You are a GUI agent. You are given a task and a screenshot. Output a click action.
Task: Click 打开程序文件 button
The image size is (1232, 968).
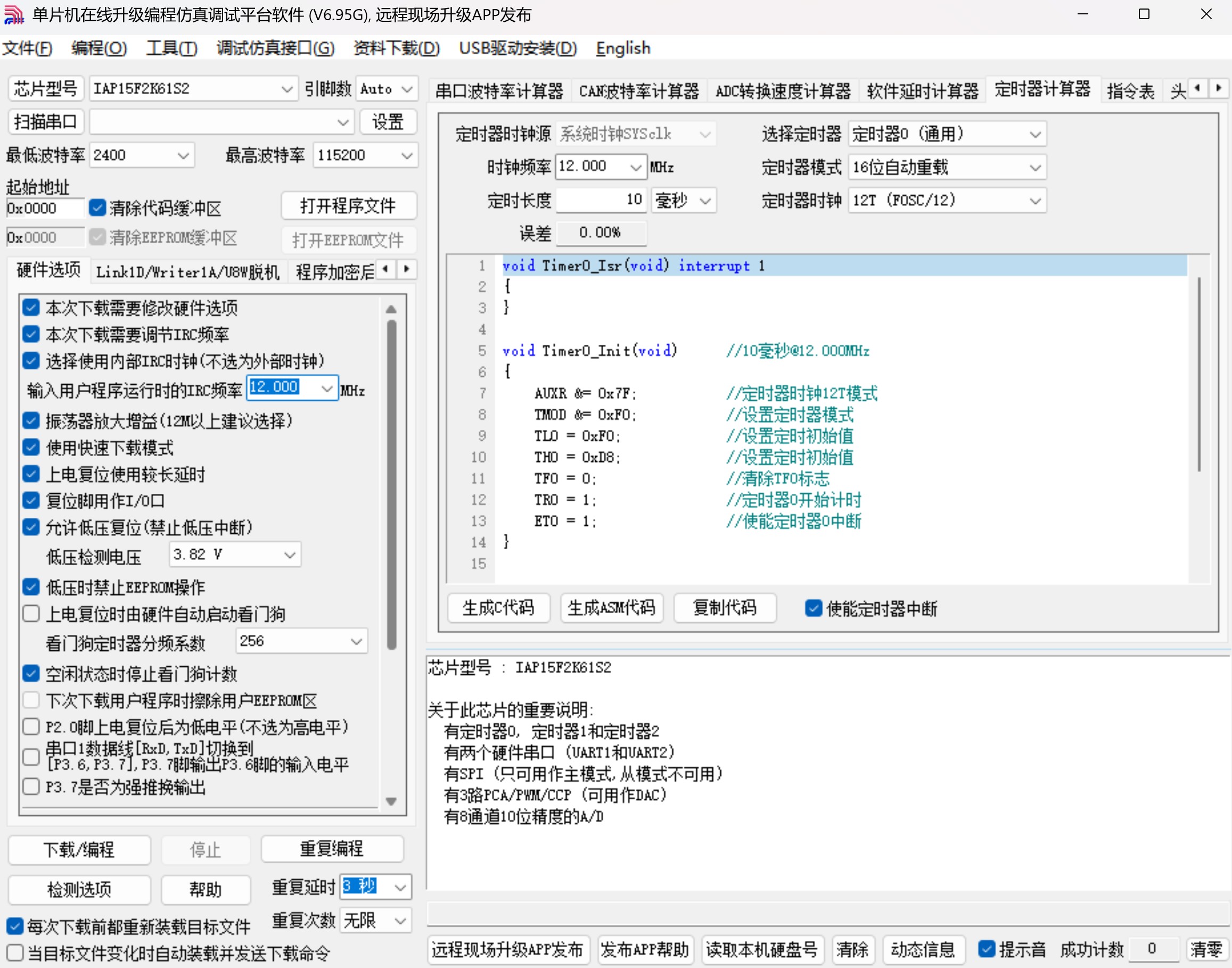pos(348,205)
